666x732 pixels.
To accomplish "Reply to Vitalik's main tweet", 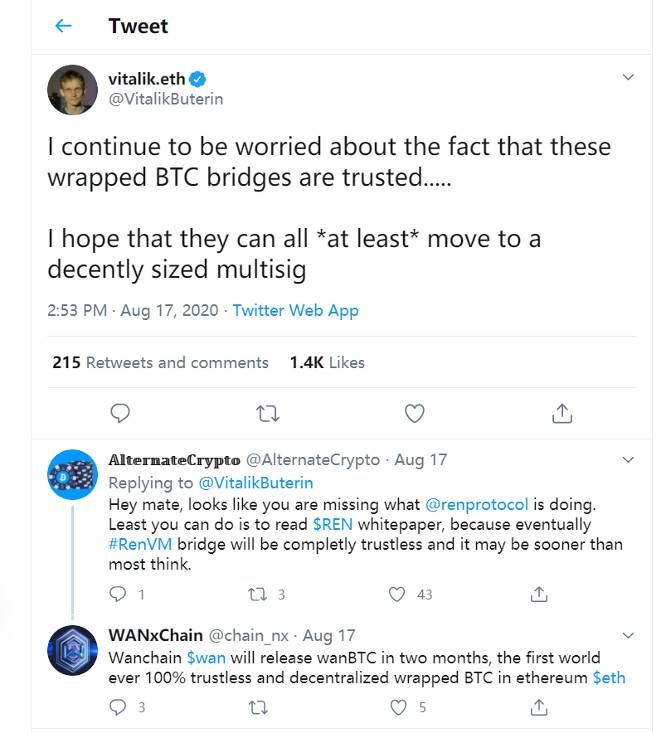I will pyautogui.click(x=119, y=412).
